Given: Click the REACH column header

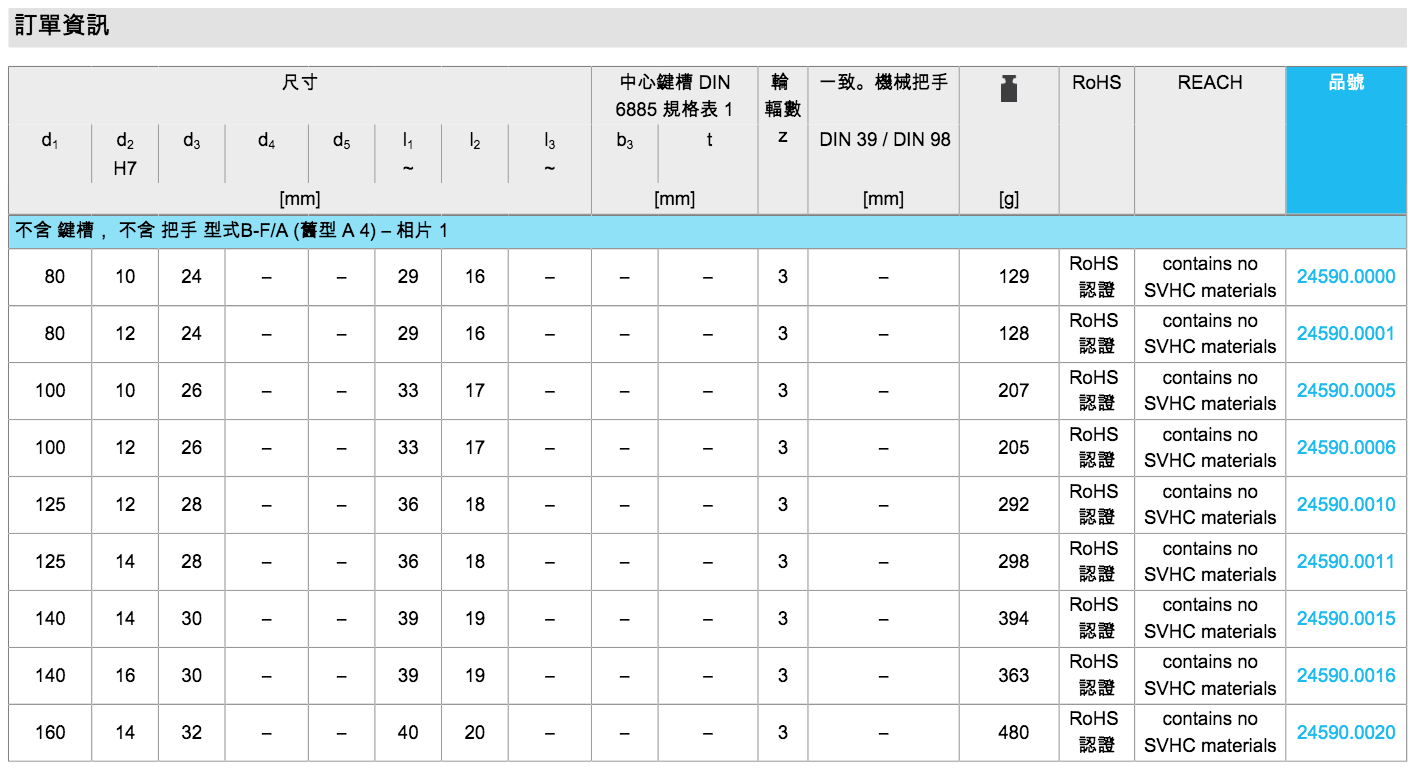Looking at the screenshot, I should click(x=1209, y=83).
